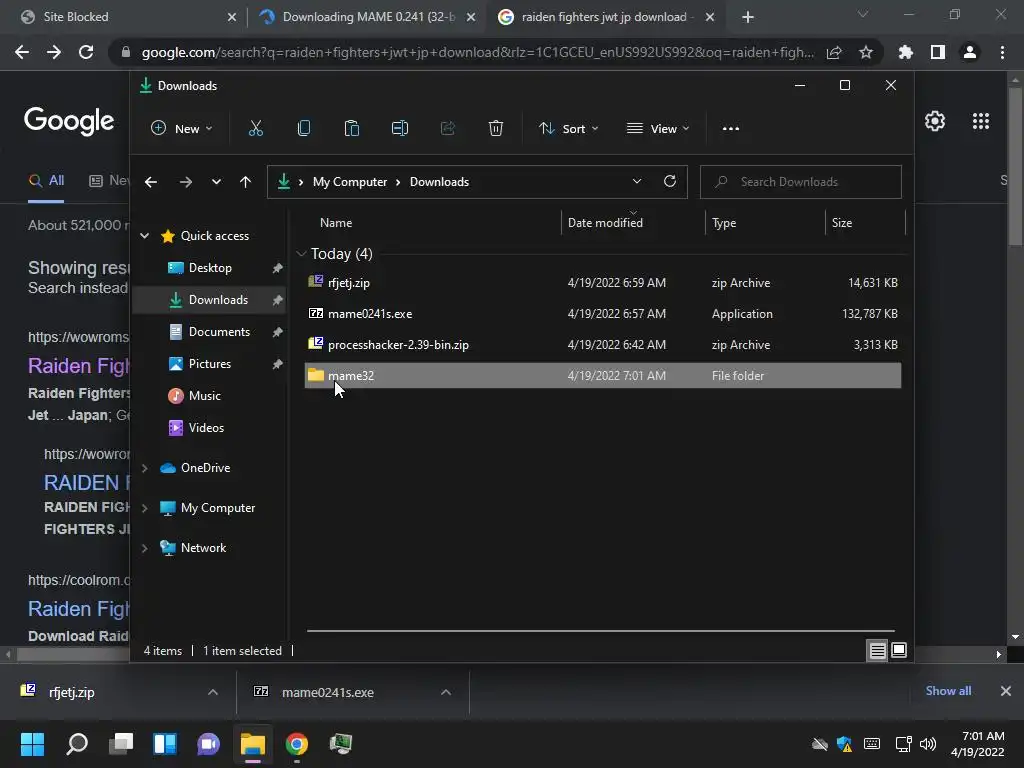Open Chrome three-dot menu
This screenshot has height=768, width=1024.
1002,52
